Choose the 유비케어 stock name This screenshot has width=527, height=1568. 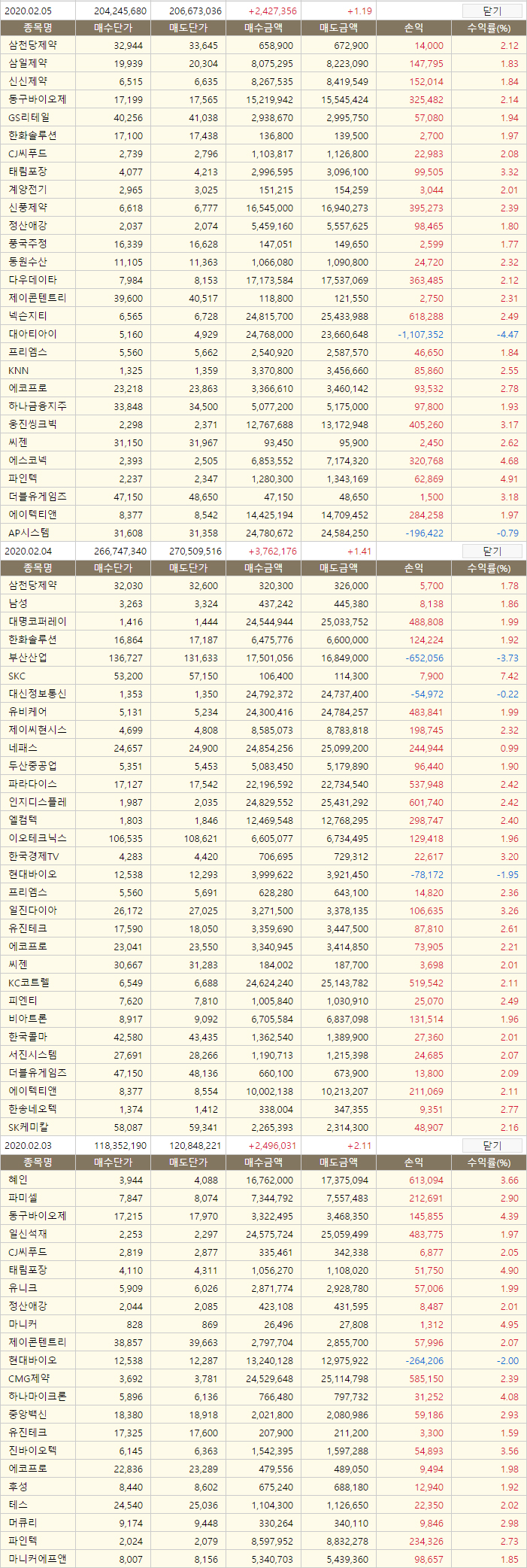[28, 712]
